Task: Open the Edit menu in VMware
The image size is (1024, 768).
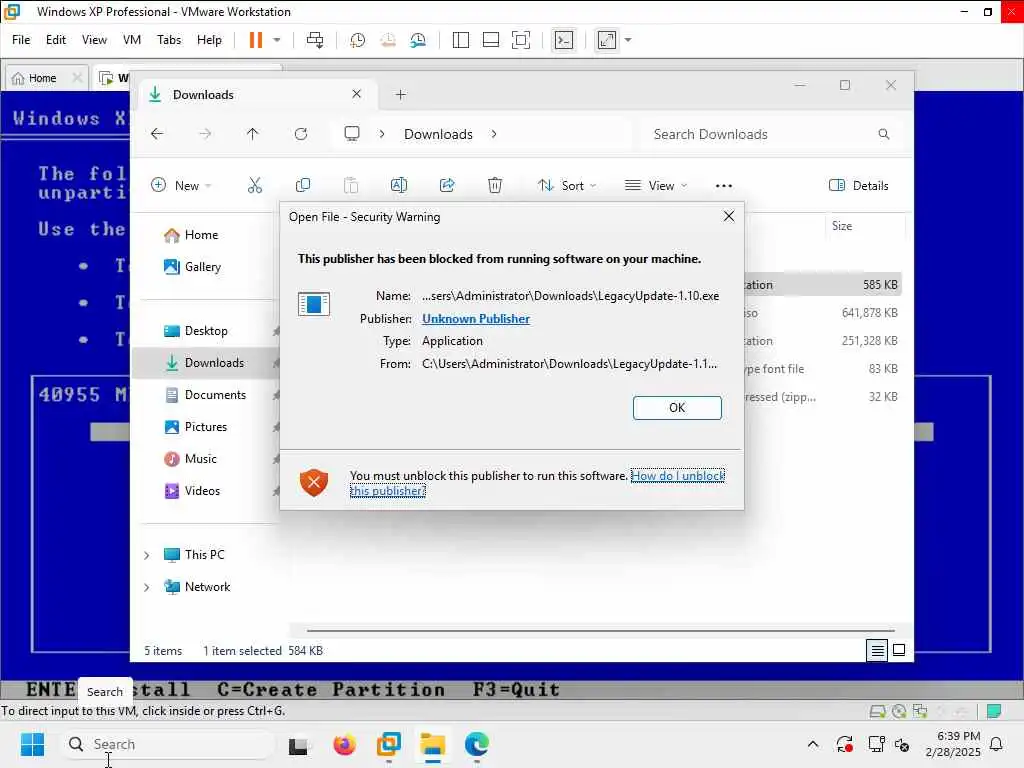Action: [x=56, y=40]
